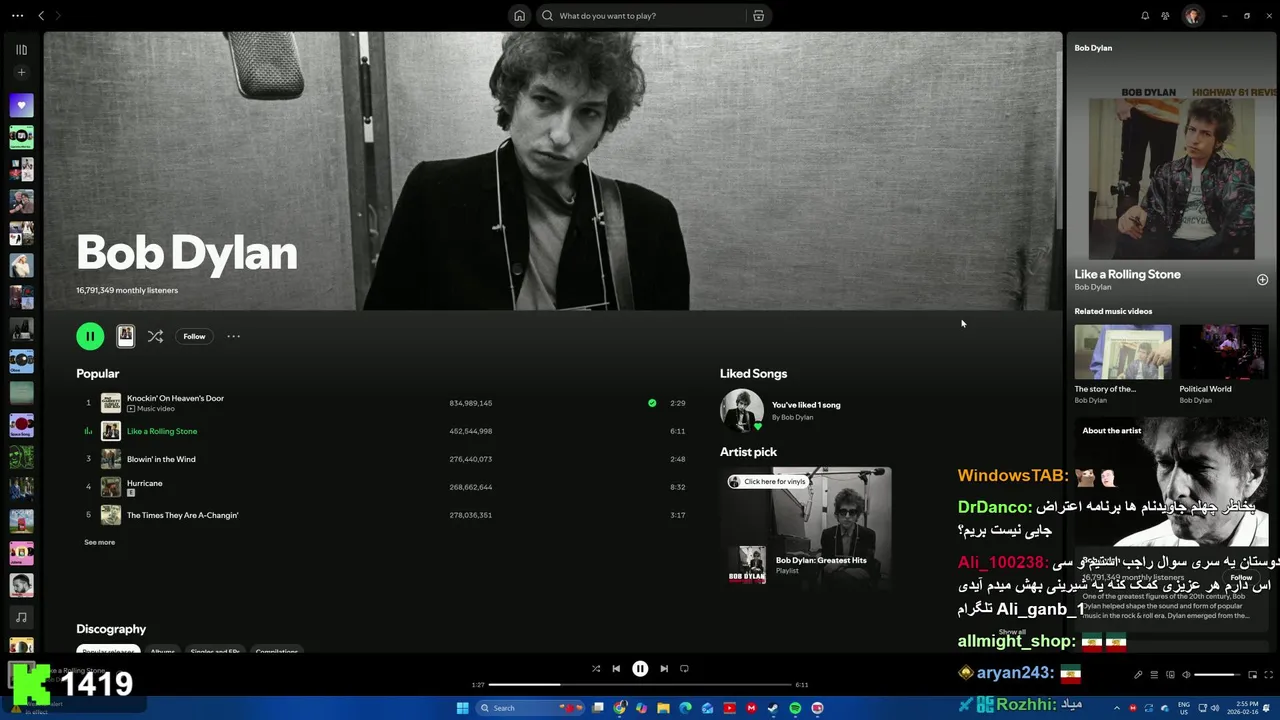
Task: Open the user profile avatar
Action: [1192, 16]
